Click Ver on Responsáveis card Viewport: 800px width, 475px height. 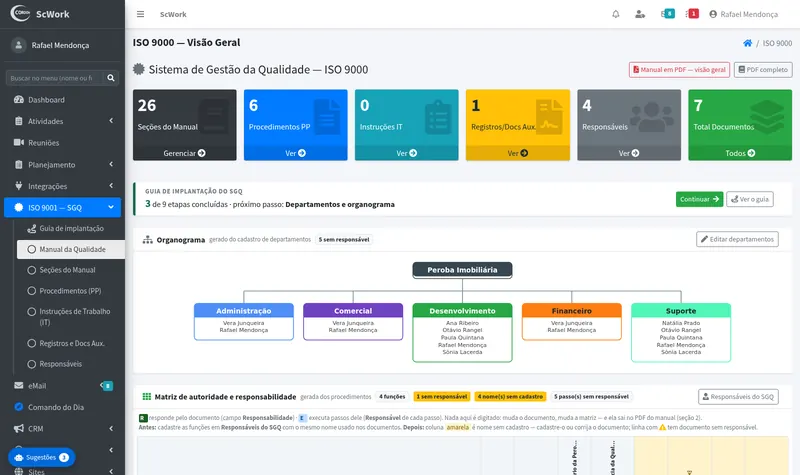click(629, 153)
